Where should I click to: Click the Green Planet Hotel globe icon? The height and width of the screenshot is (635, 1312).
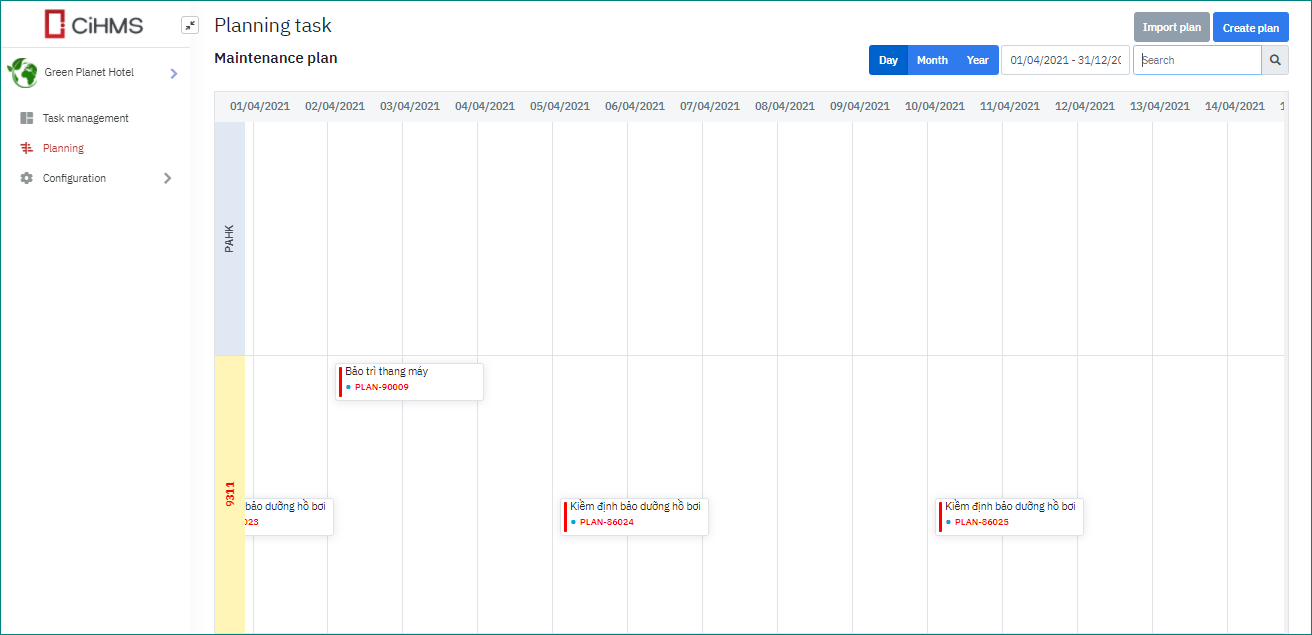[22, 73]
